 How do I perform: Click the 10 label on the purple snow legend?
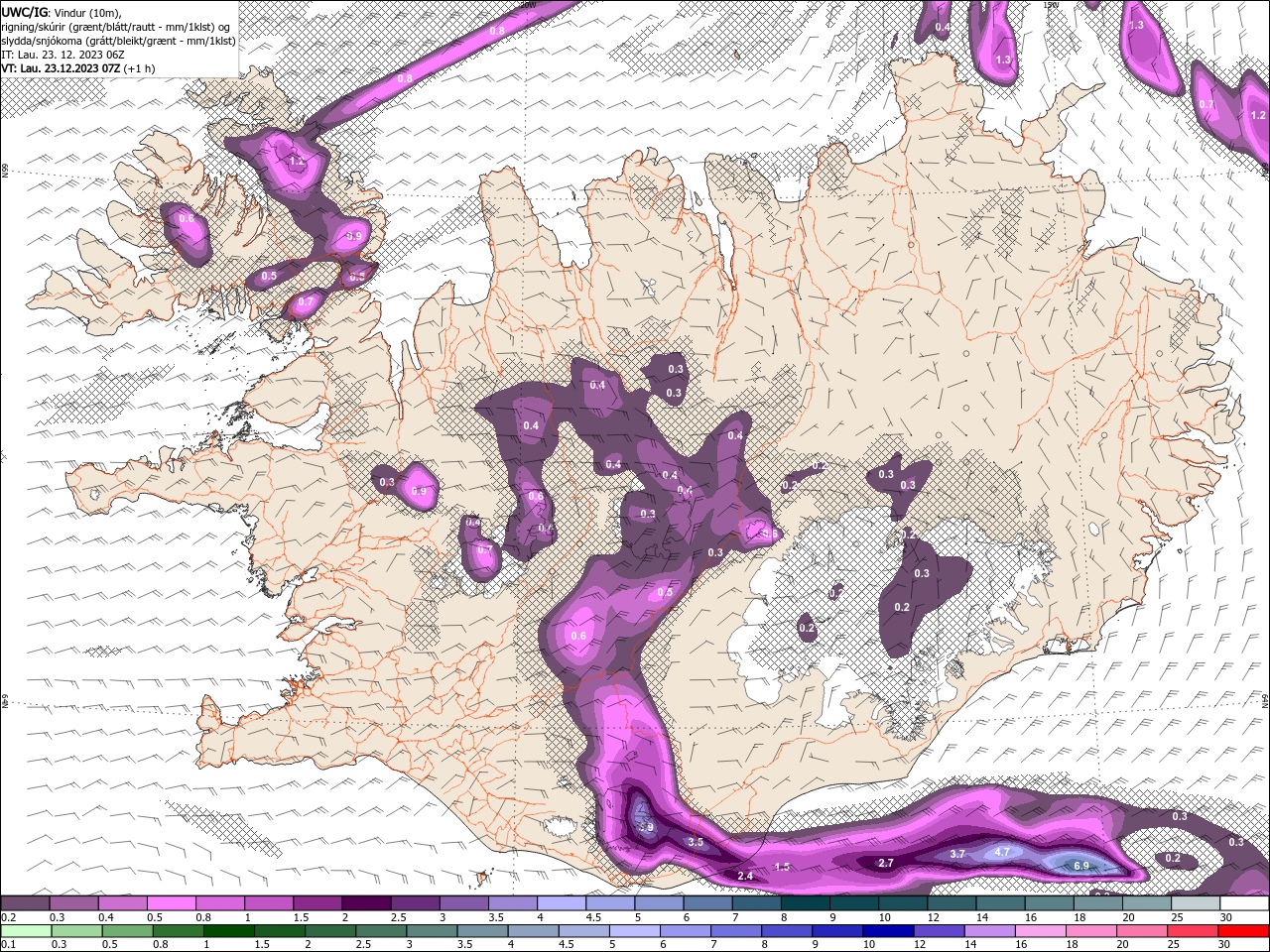point(884,917)
